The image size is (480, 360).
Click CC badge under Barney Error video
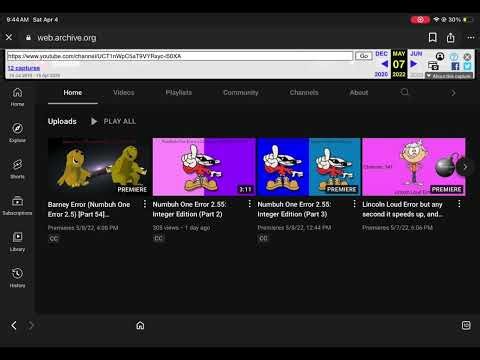(54, 238)
